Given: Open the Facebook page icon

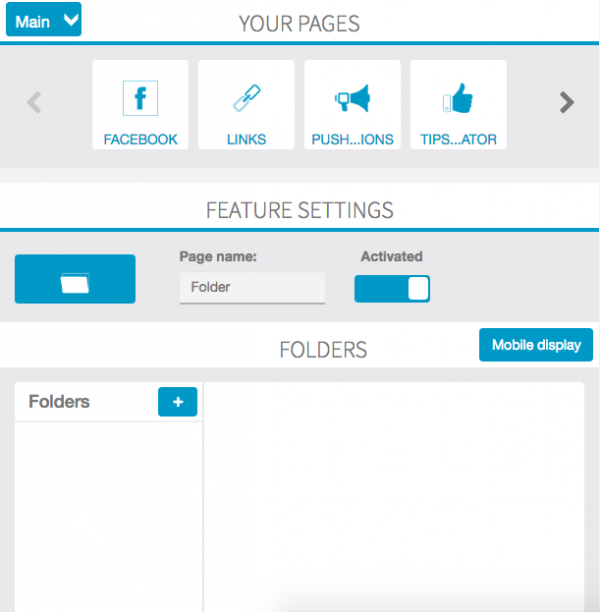Looking at the screenshot, I should coord(140,98).
